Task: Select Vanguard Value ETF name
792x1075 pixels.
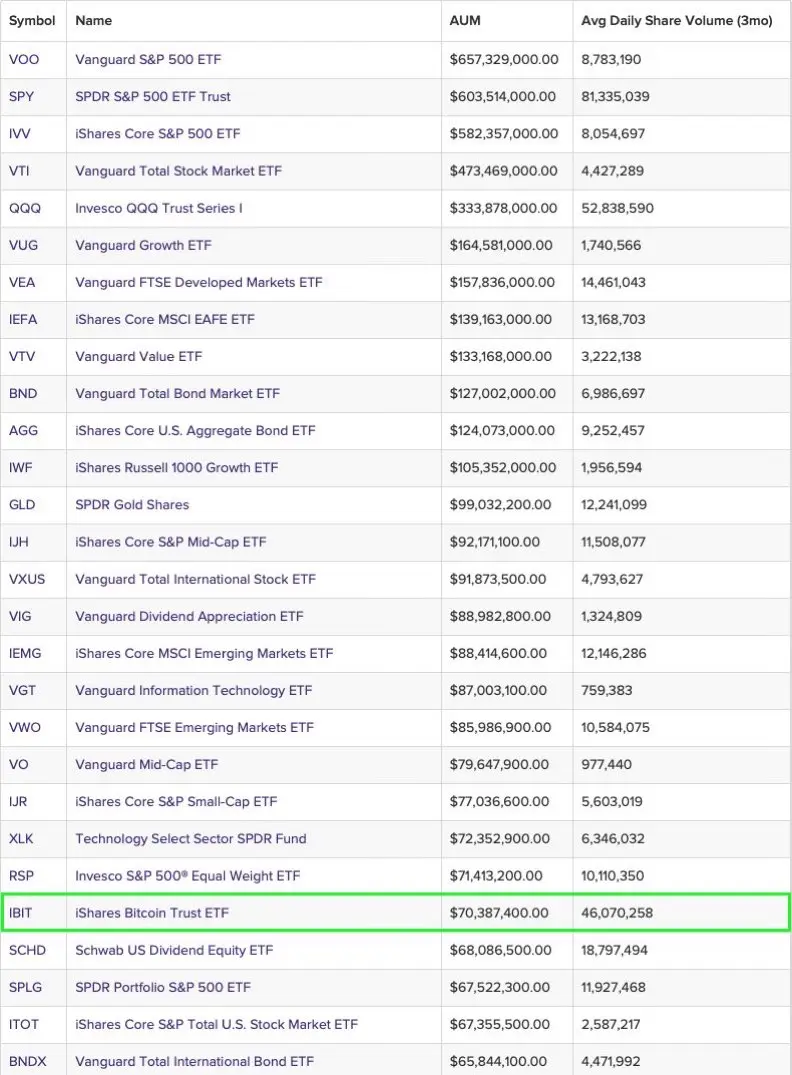Action: coord(139,356)
